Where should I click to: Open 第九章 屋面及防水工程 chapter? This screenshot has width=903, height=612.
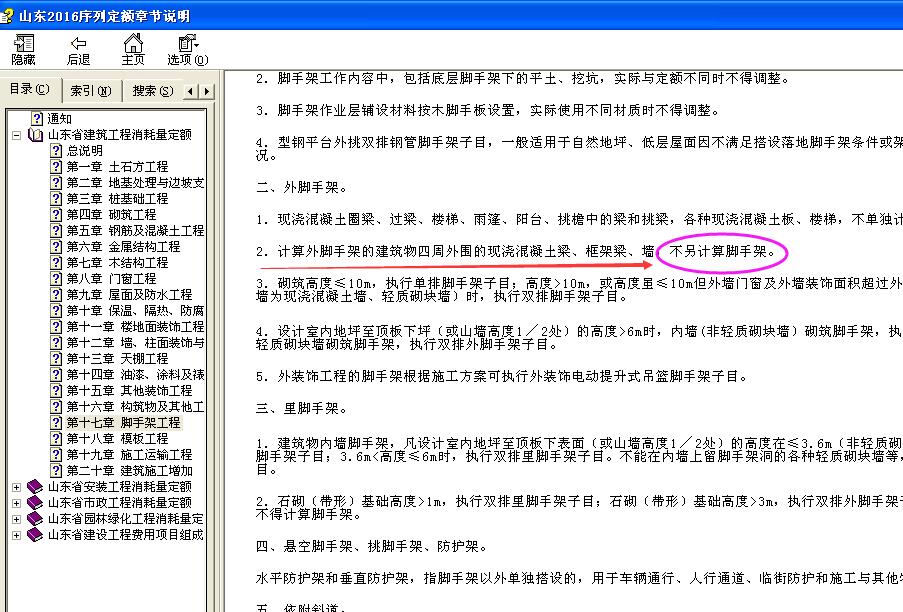[x=129, y=295]
